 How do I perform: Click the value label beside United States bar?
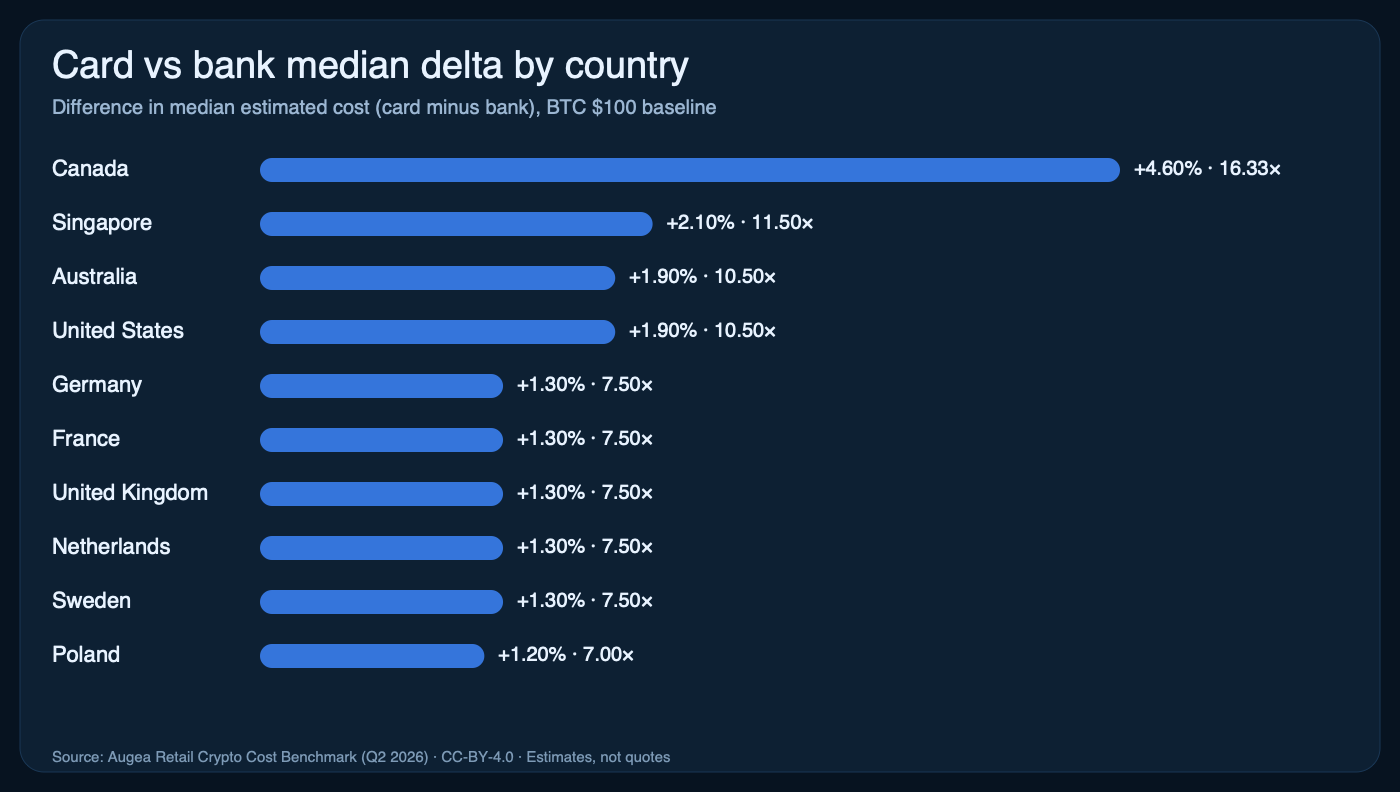click(702, 331)
